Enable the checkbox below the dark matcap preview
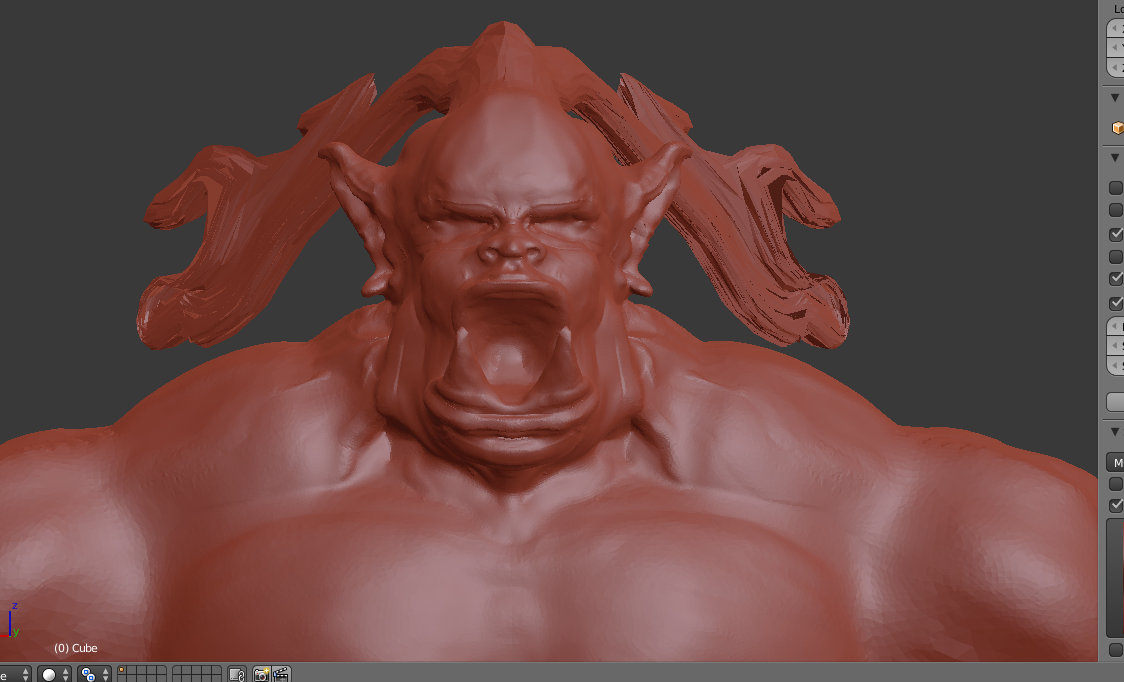This screenshot has width=1124, height=682. point(1116,650)
